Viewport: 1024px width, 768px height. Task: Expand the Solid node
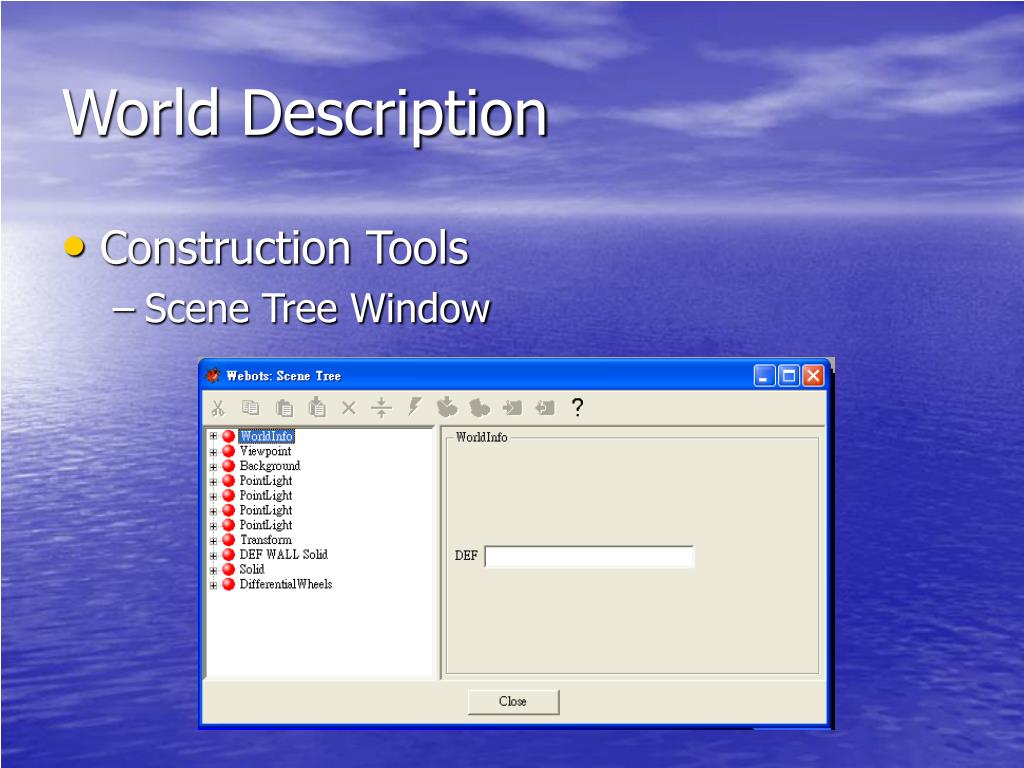click(x=213, y=570)
